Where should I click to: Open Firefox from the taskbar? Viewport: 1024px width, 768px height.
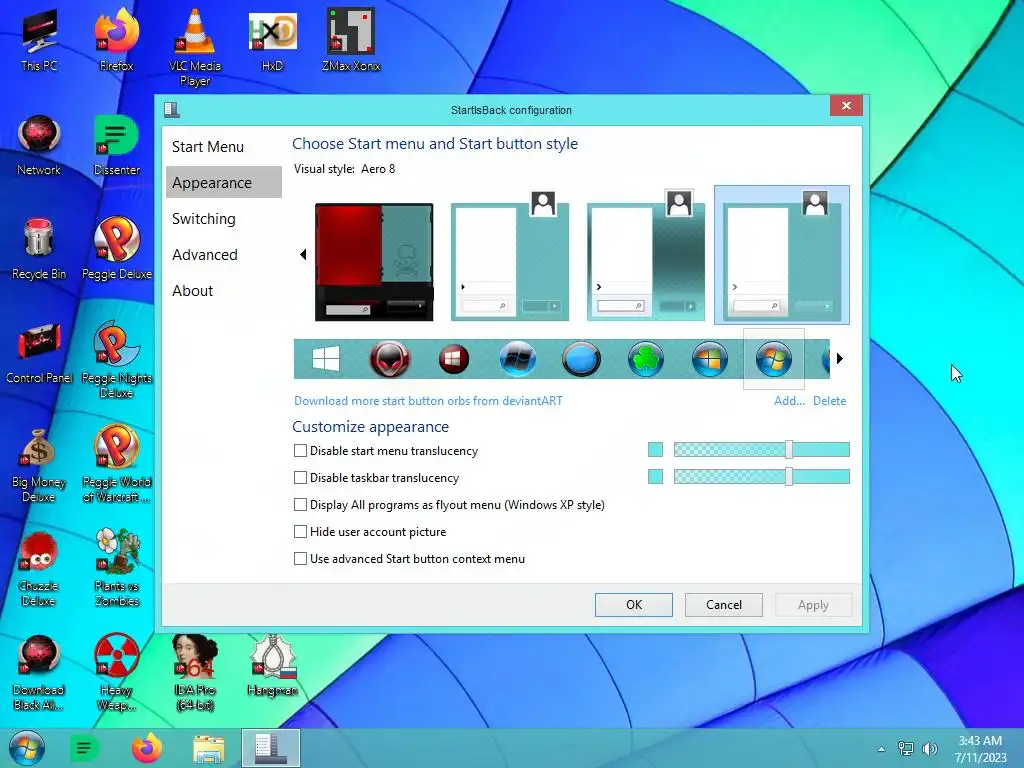tap(147, 748)
